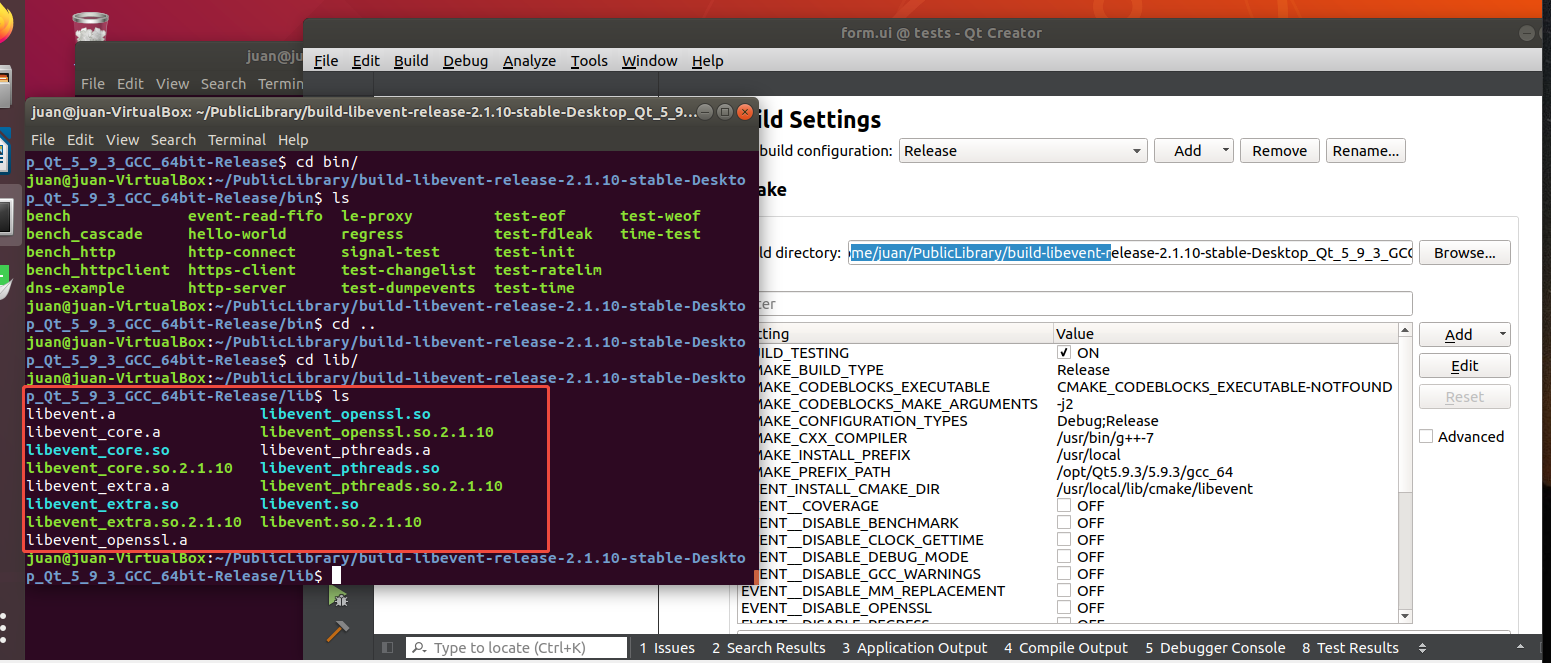Click libevent_openssl.so in the terminal listing
Viewport: 1551px width, 663px height.
[345, 414]
